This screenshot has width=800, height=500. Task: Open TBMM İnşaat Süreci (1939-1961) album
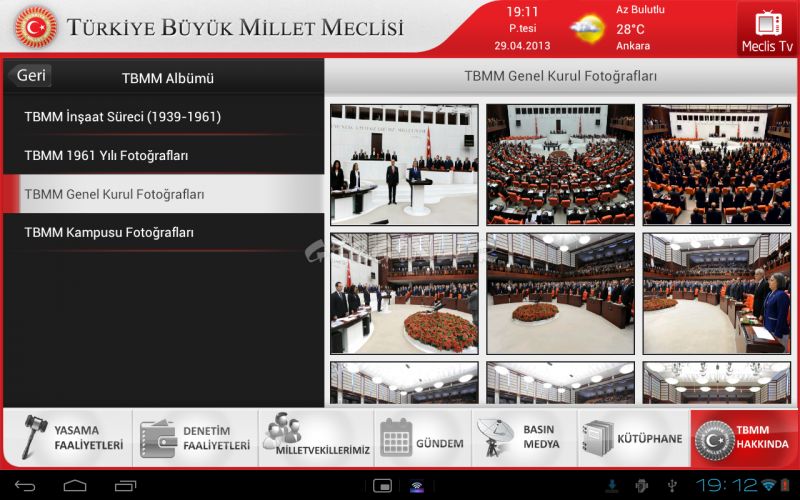pyautogui.click(x=163, y=117)
